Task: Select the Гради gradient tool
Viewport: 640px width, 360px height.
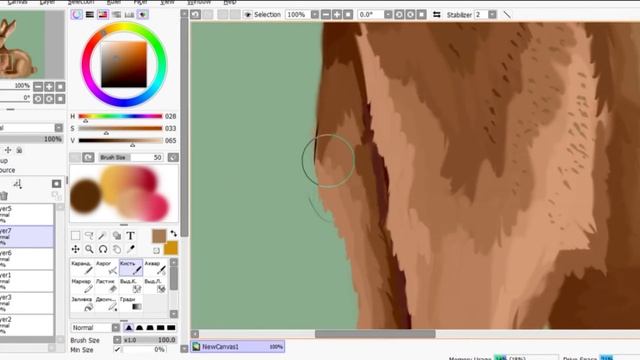Action: [131, 303]
